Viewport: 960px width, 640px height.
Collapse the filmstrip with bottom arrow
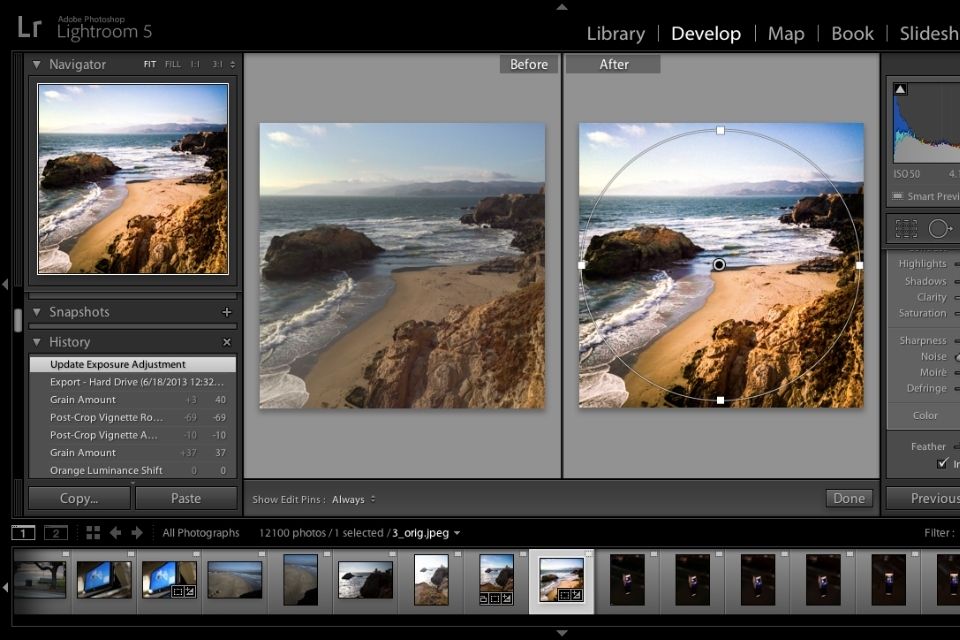click(561, 633)
